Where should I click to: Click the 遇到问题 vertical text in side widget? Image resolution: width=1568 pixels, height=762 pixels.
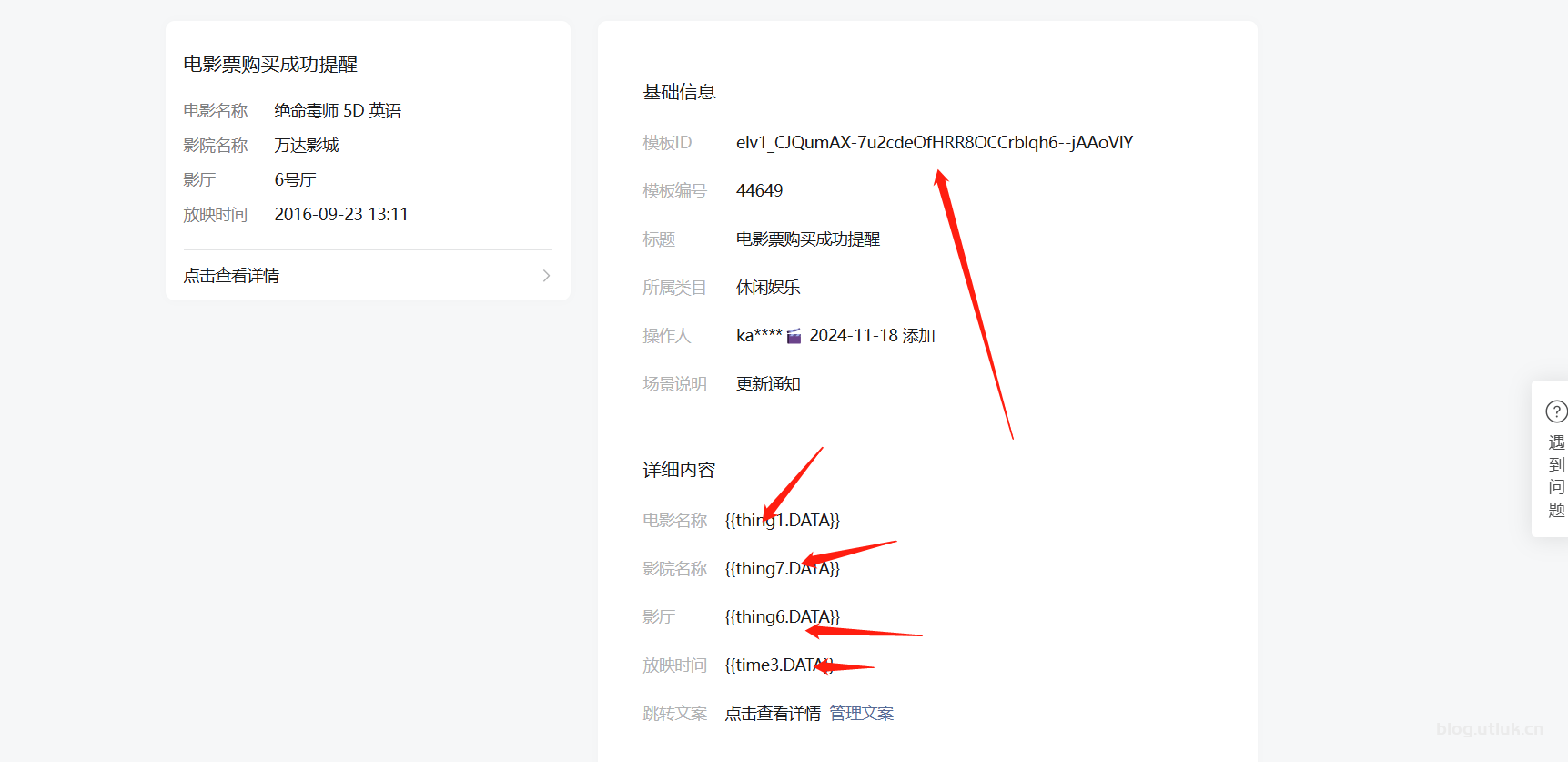(x=1556, y=476)
